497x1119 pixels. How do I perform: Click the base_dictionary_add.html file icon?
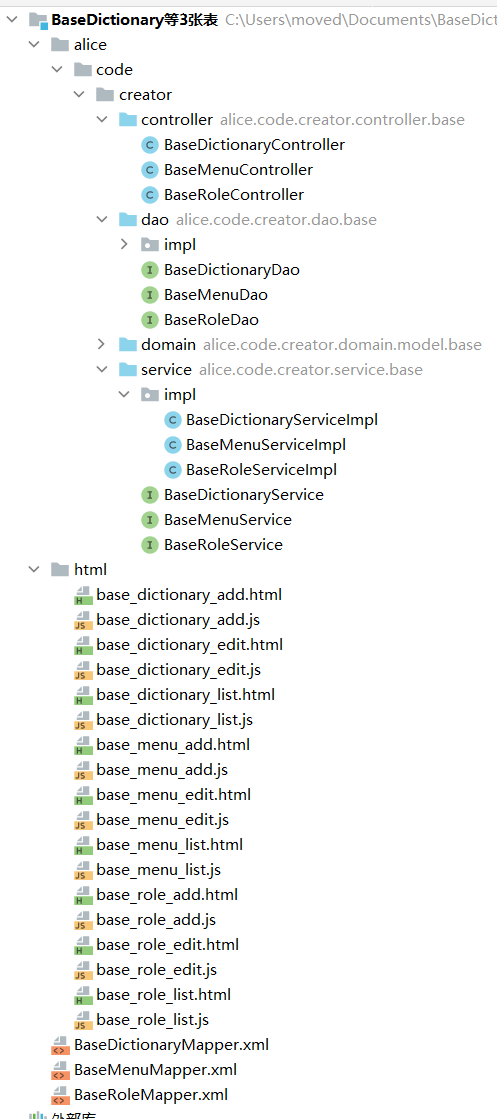point(83,594)
